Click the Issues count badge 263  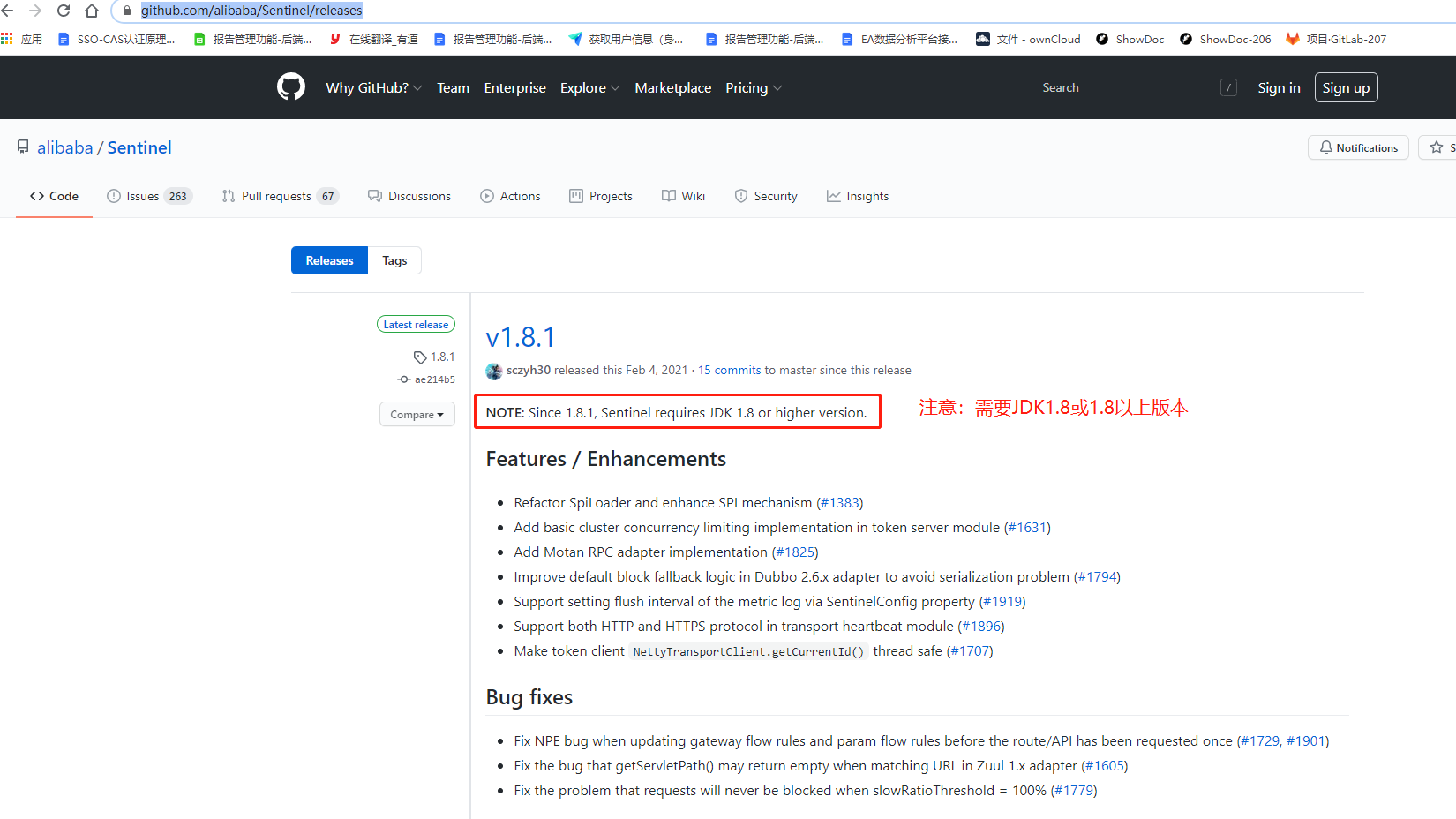point(178,196)
